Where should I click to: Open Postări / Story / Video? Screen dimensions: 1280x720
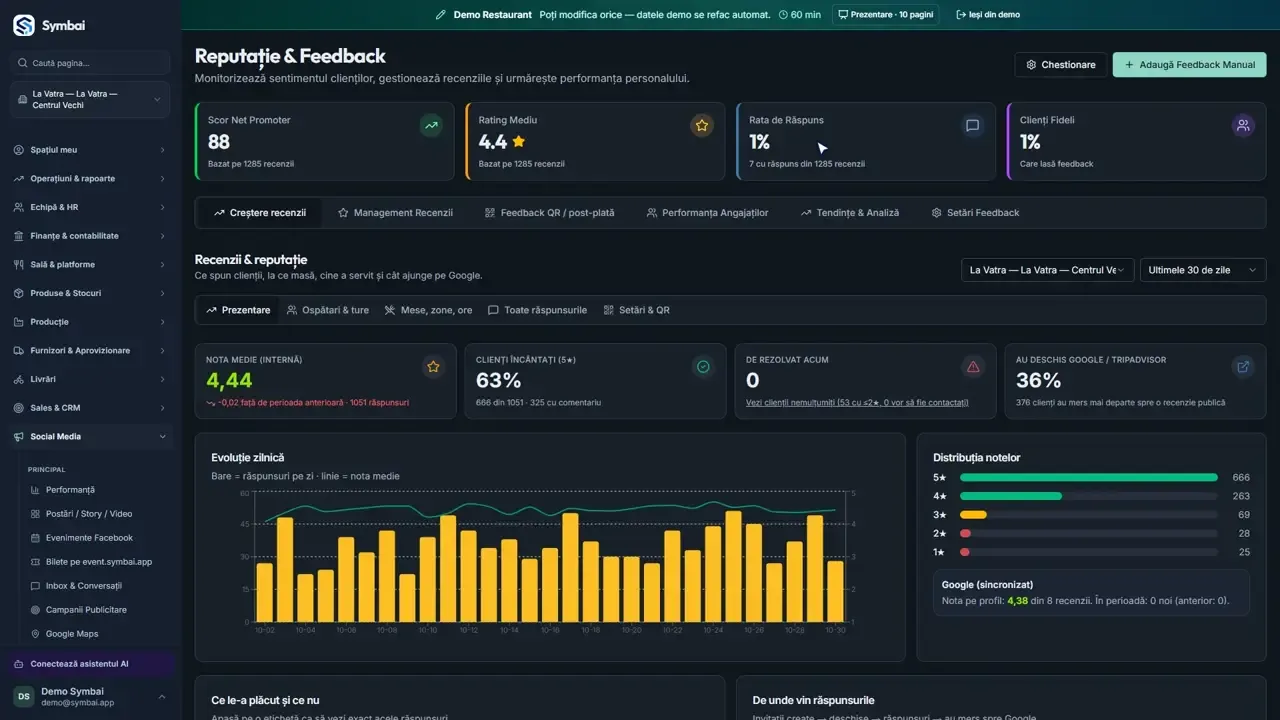[90, 514]
